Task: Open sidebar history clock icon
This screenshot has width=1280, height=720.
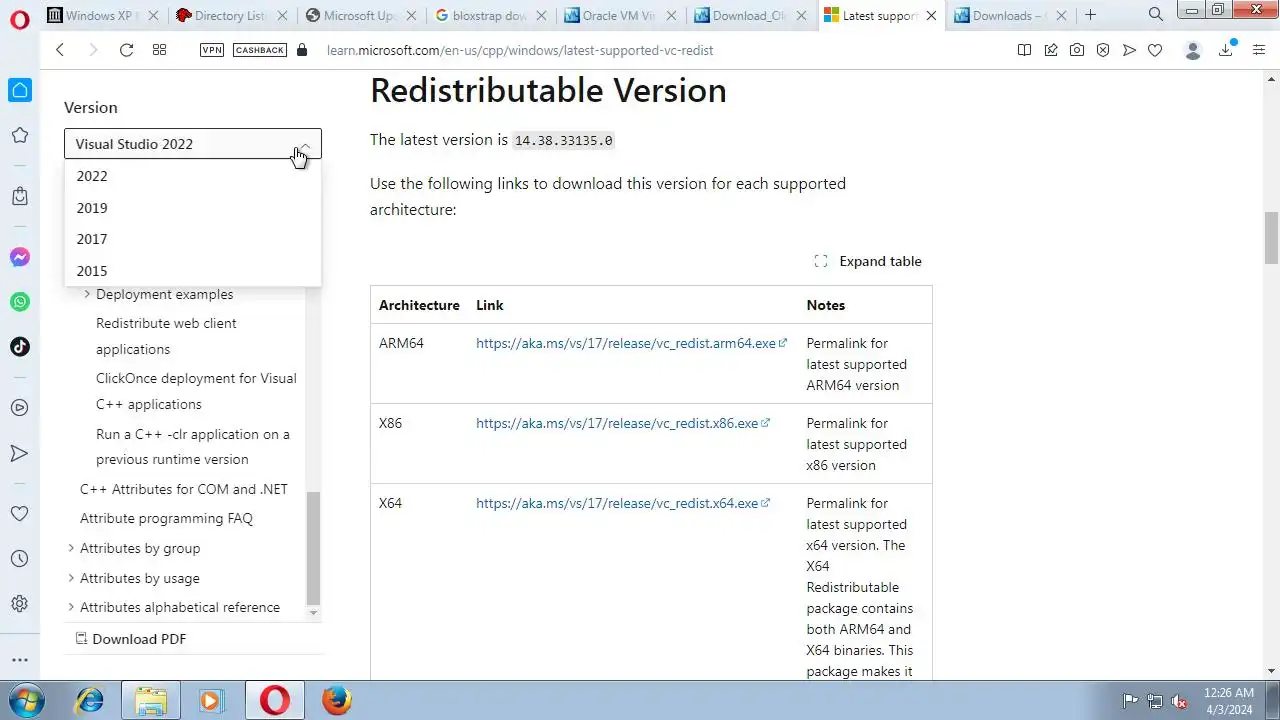Action: click(19, 559)
